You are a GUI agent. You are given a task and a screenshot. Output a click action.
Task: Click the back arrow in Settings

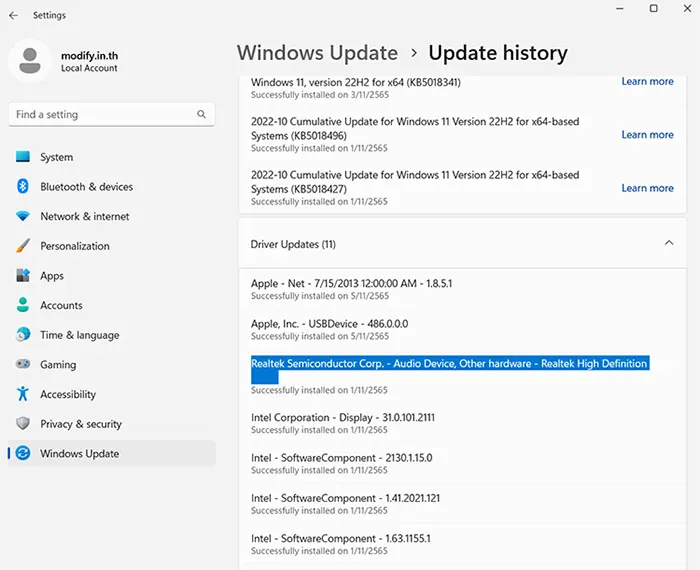pos(14,15)
